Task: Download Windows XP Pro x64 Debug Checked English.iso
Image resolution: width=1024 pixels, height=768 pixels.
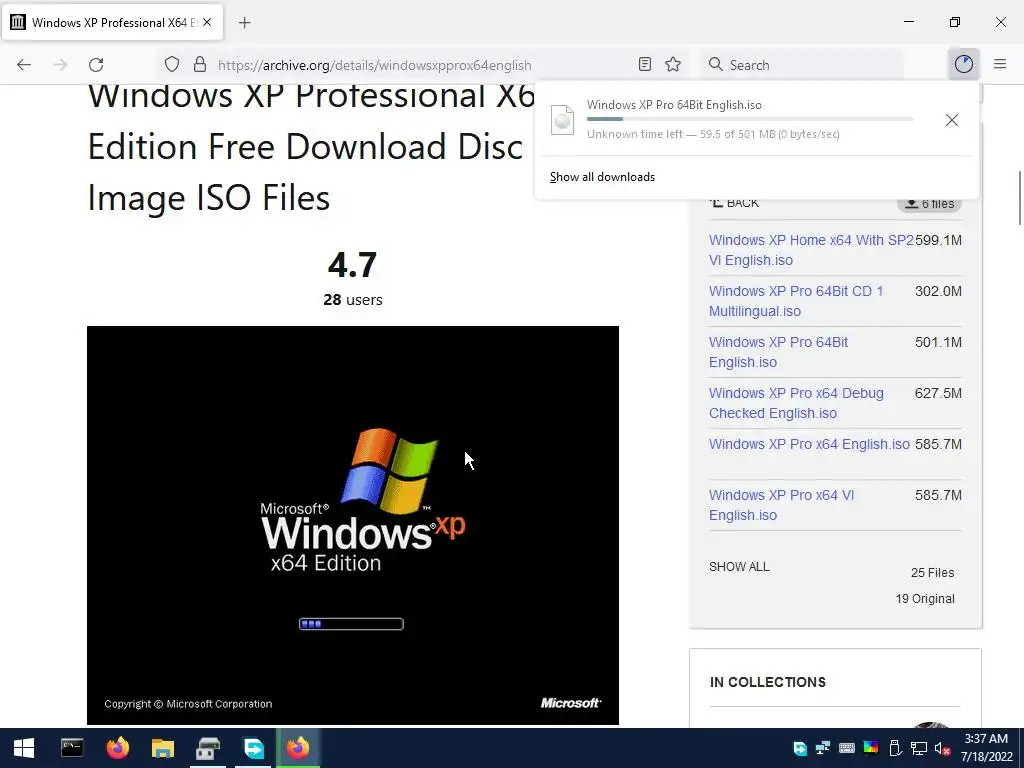Action: point(796,403)
